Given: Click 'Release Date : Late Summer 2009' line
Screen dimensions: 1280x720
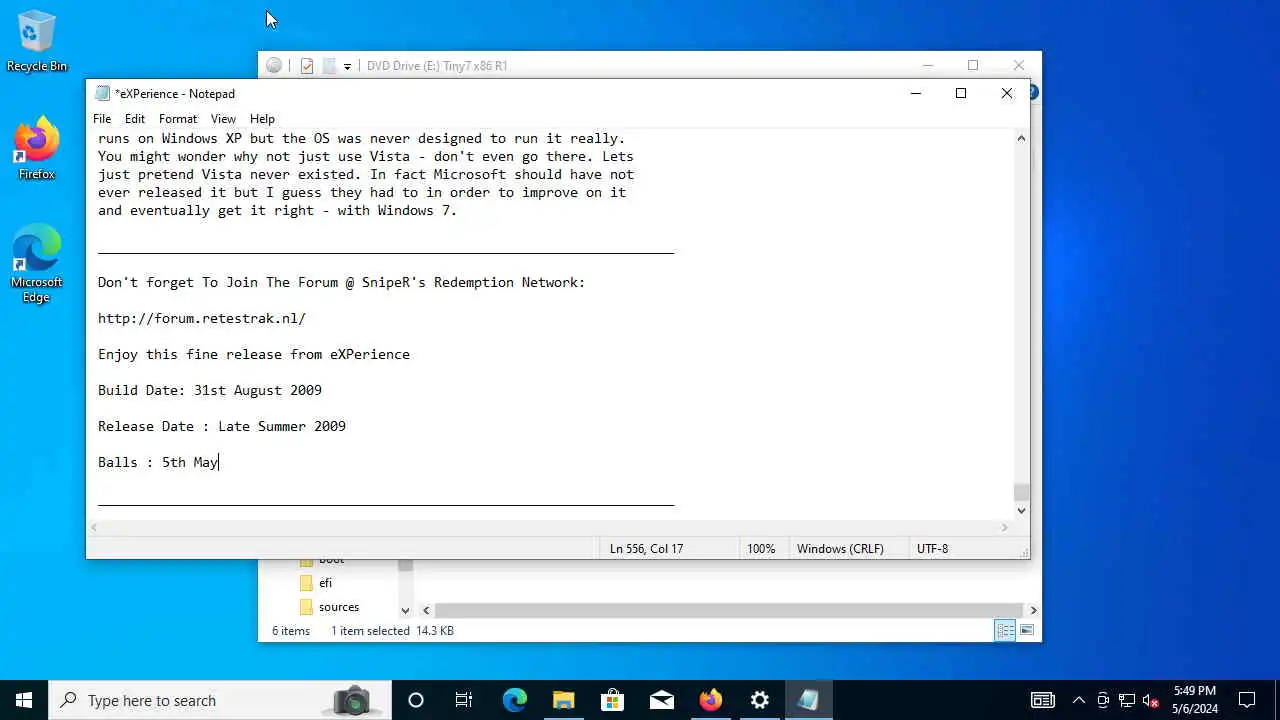Looking at the screenshot, I should coord(222,426).
